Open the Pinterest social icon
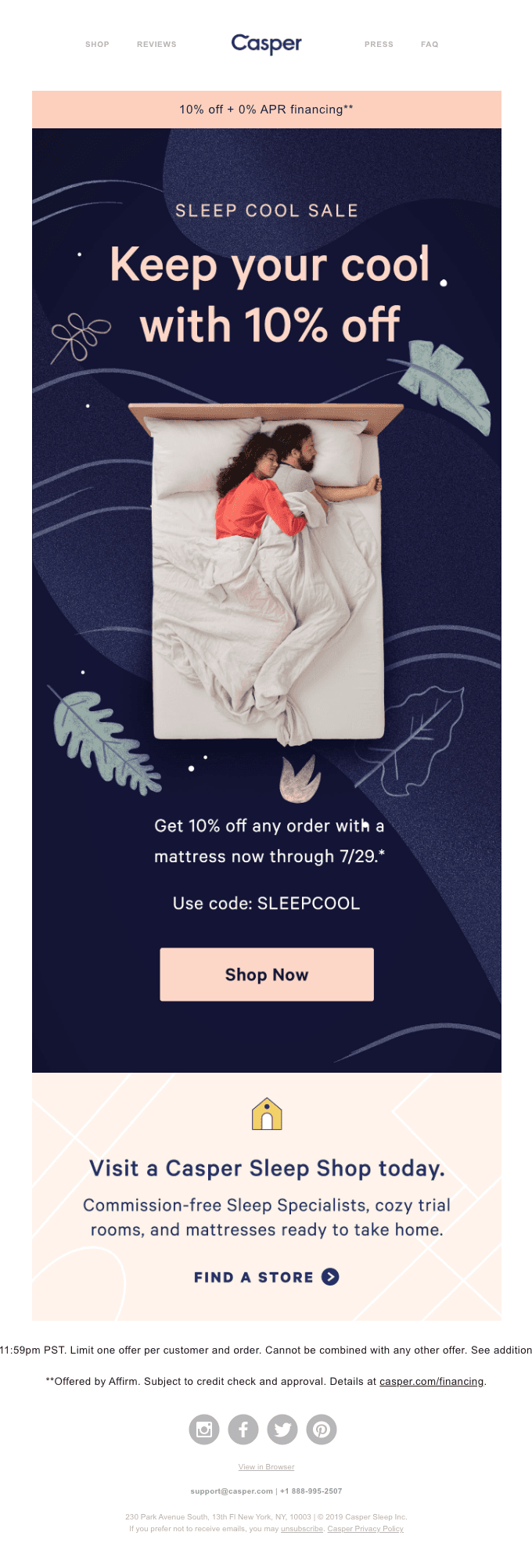The image size is (532, 1568). tap(322, 1430)
